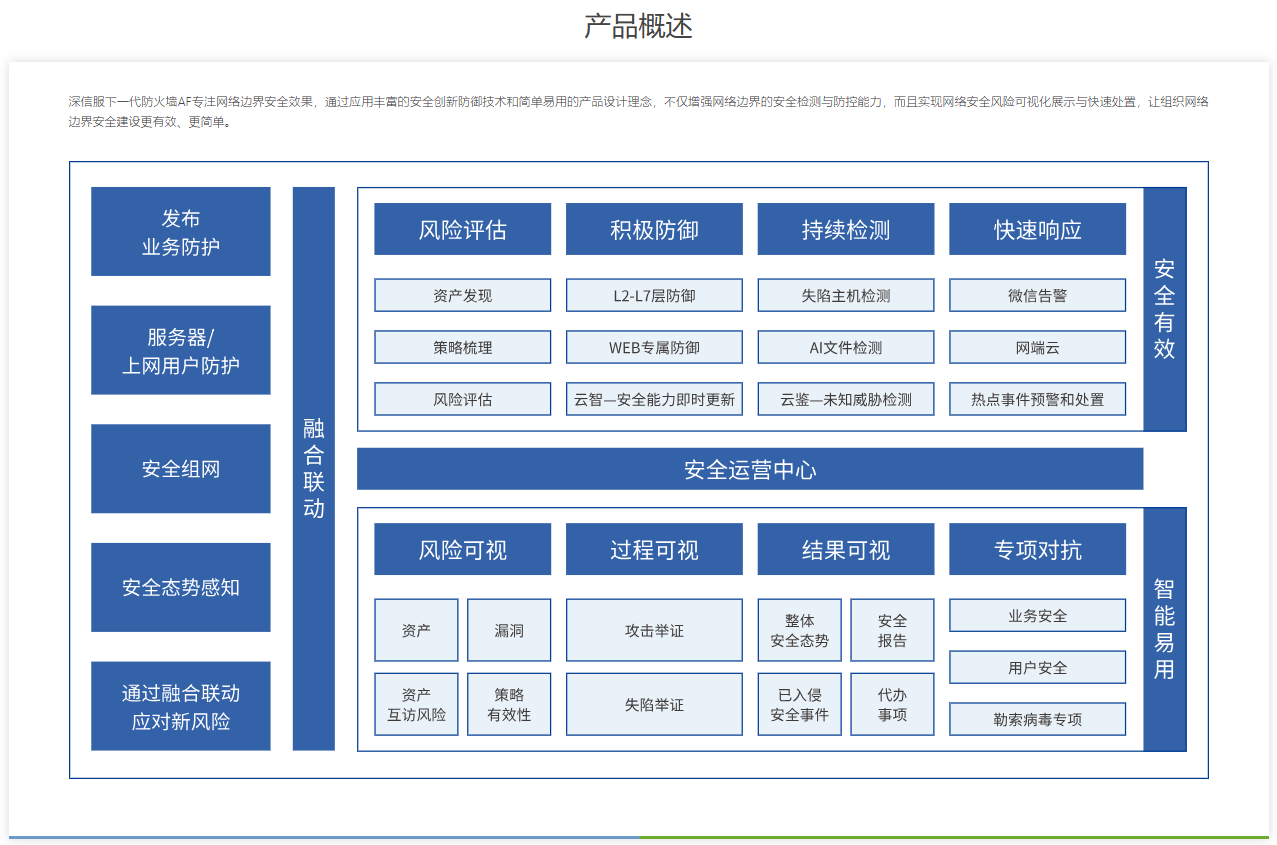This screenshot has width=1277, height=845.
Task: Open the 攻击举证 box
Action: [x=654, y=630]
